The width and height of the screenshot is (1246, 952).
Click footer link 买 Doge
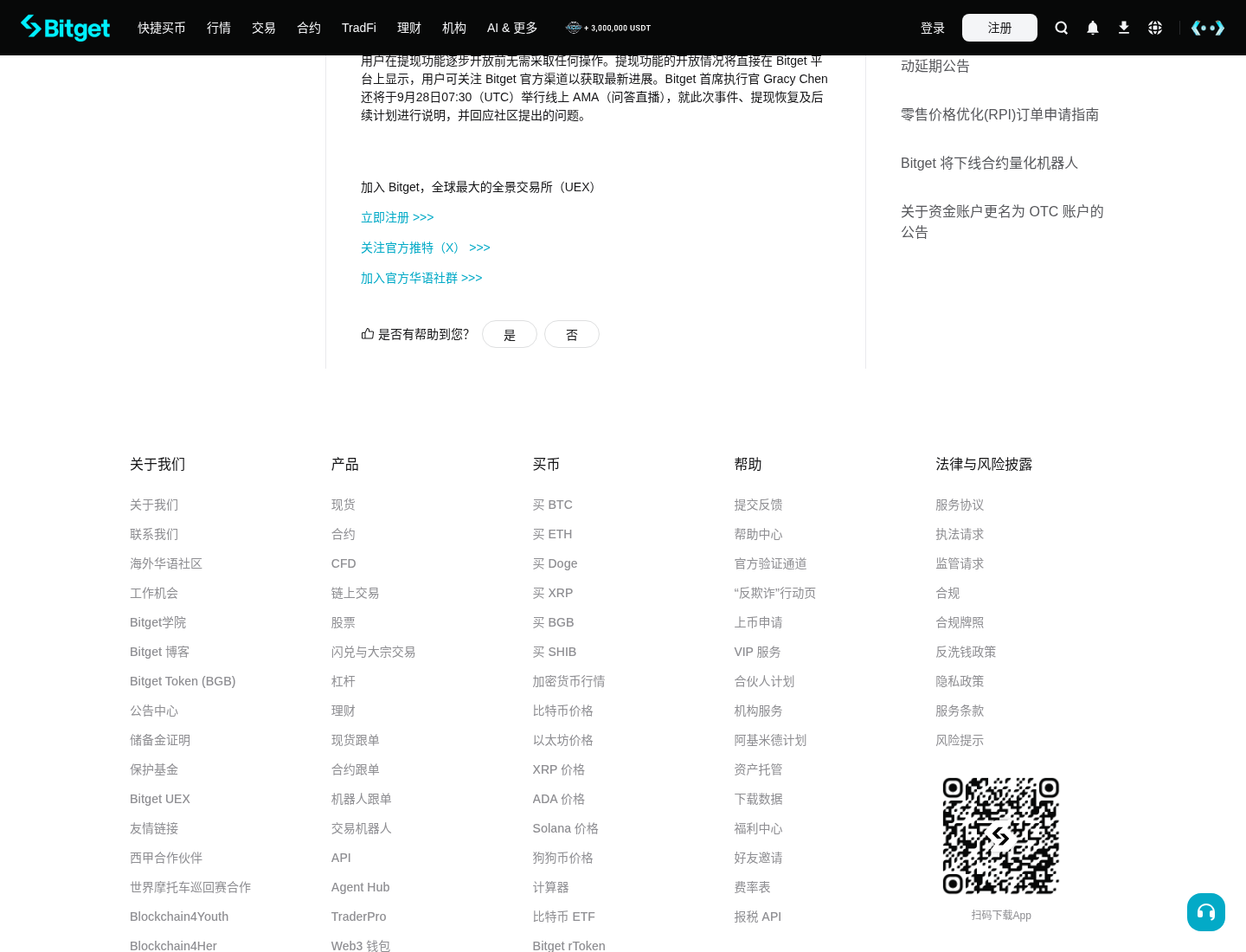556,563
